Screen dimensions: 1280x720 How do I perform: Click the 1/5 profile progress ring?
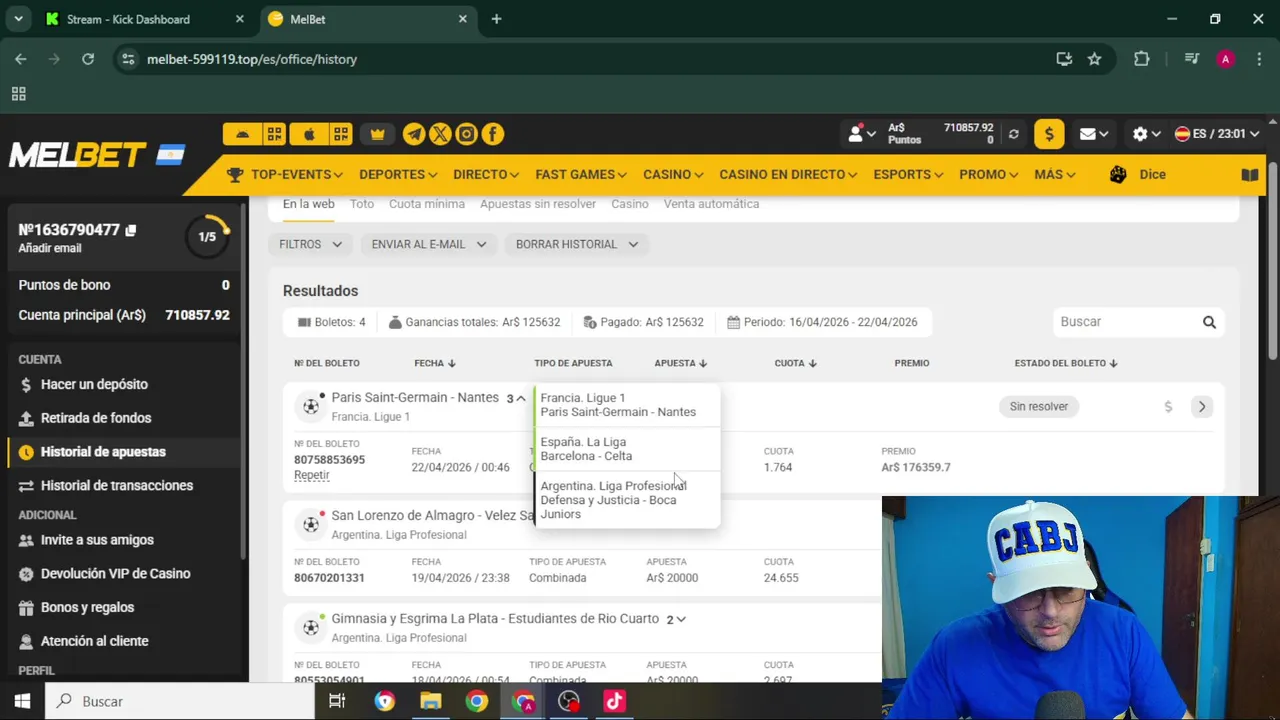(x=208, y=237)
